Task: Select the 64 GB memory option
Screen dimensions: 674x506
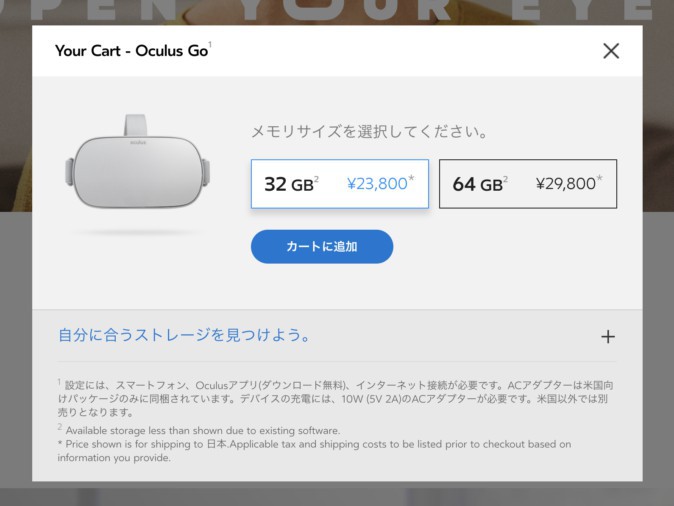Action: coord(527,184)
